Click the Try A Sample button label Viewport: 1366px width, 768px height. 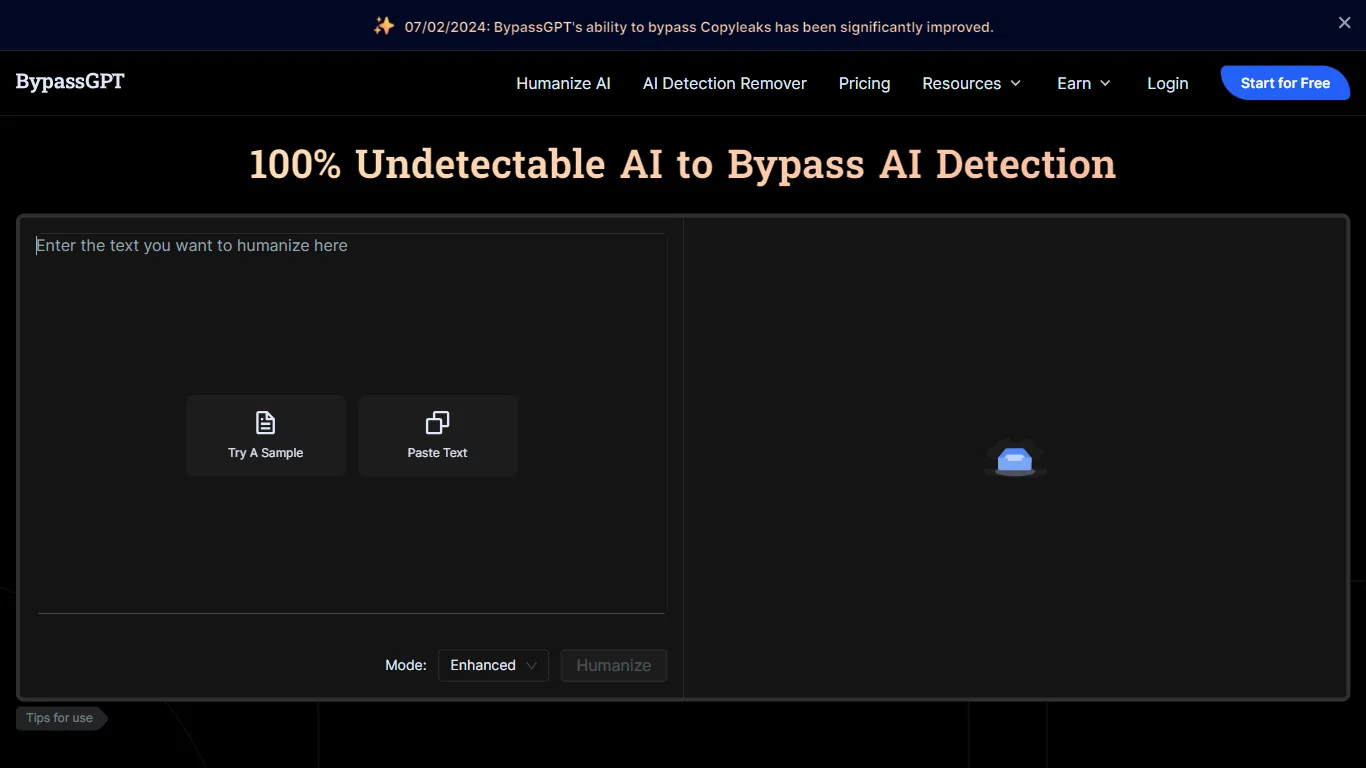265,453
